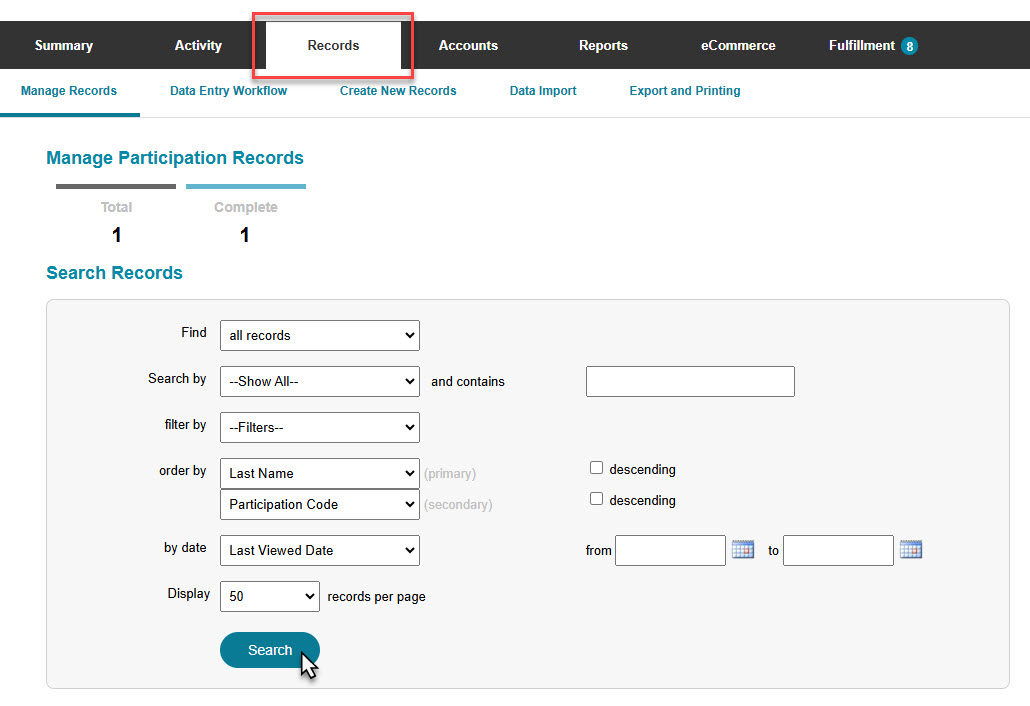Click the Search button
The image size is (1030, 706).
[270, 650]
